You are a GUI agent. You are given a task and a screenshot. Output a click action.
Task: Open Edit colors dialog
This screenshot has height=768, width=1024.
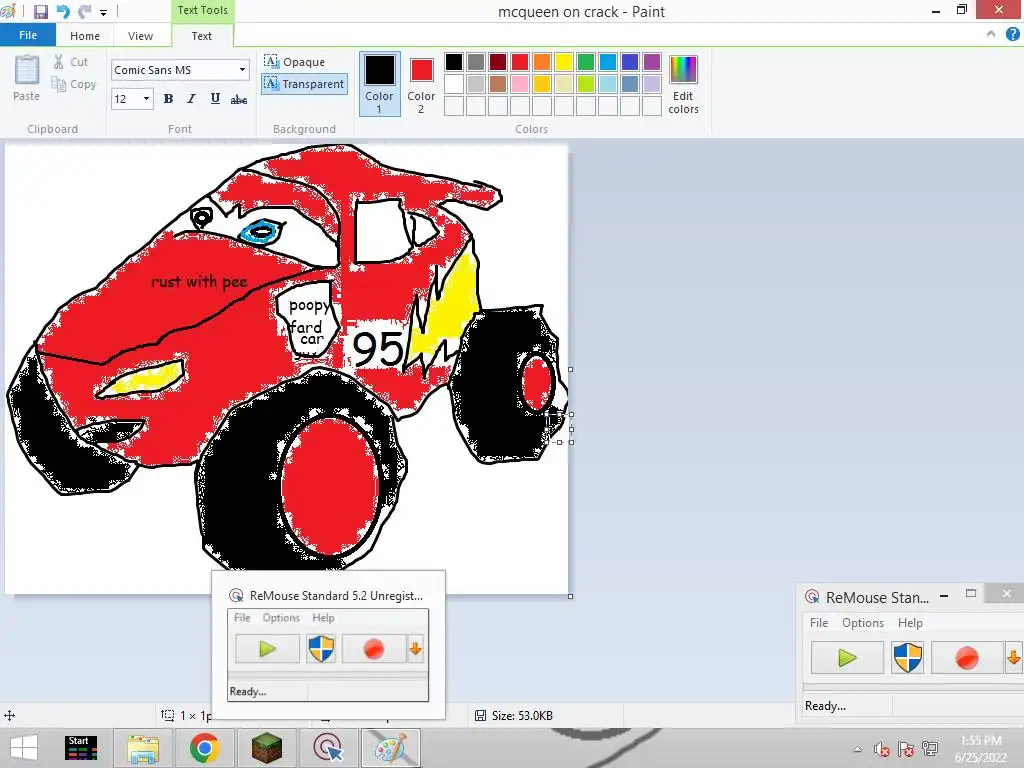[x=683, y=85]
